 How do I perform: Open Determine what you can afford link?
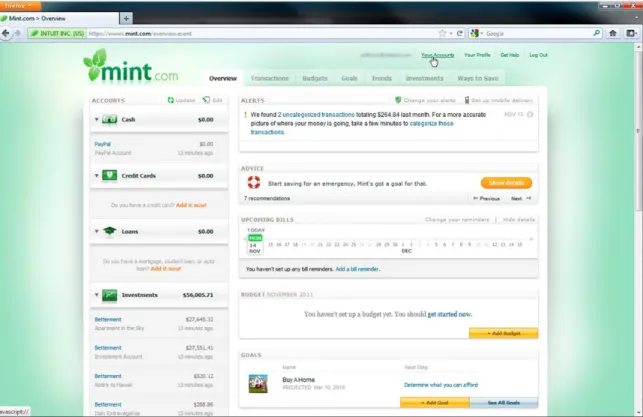pos(441,385)
